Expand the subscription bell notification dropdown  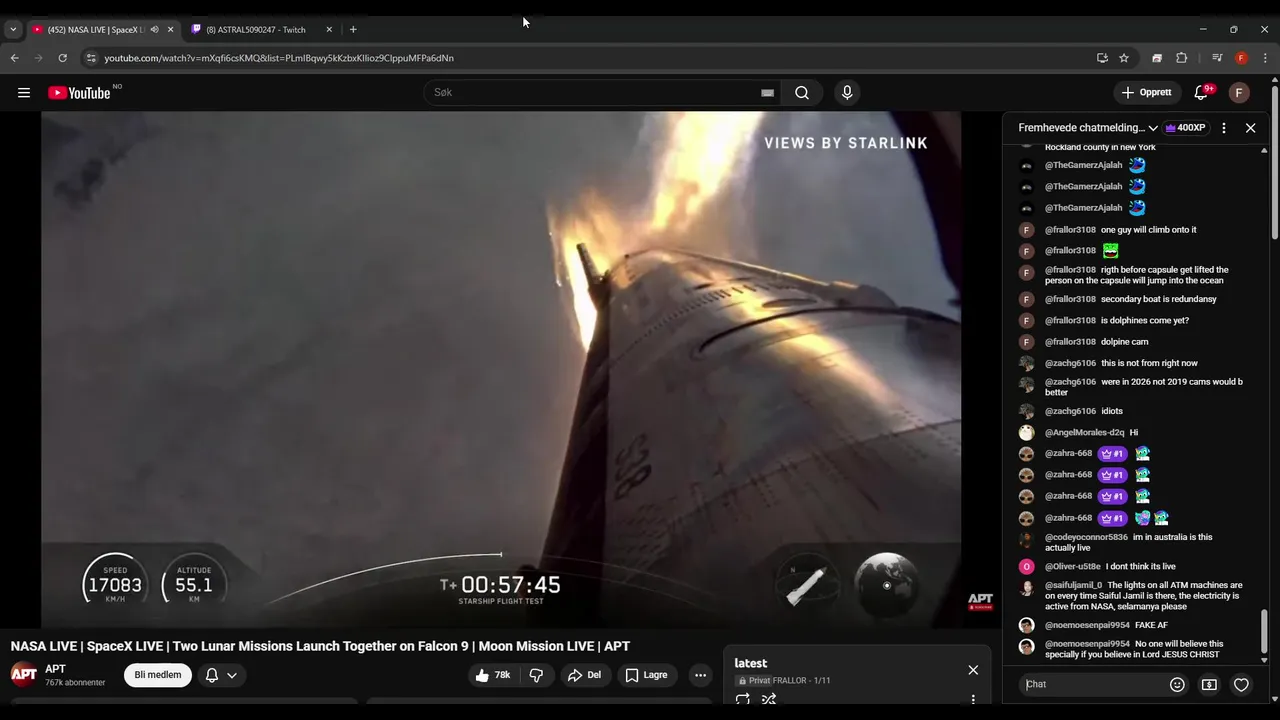tap(222, 675)
